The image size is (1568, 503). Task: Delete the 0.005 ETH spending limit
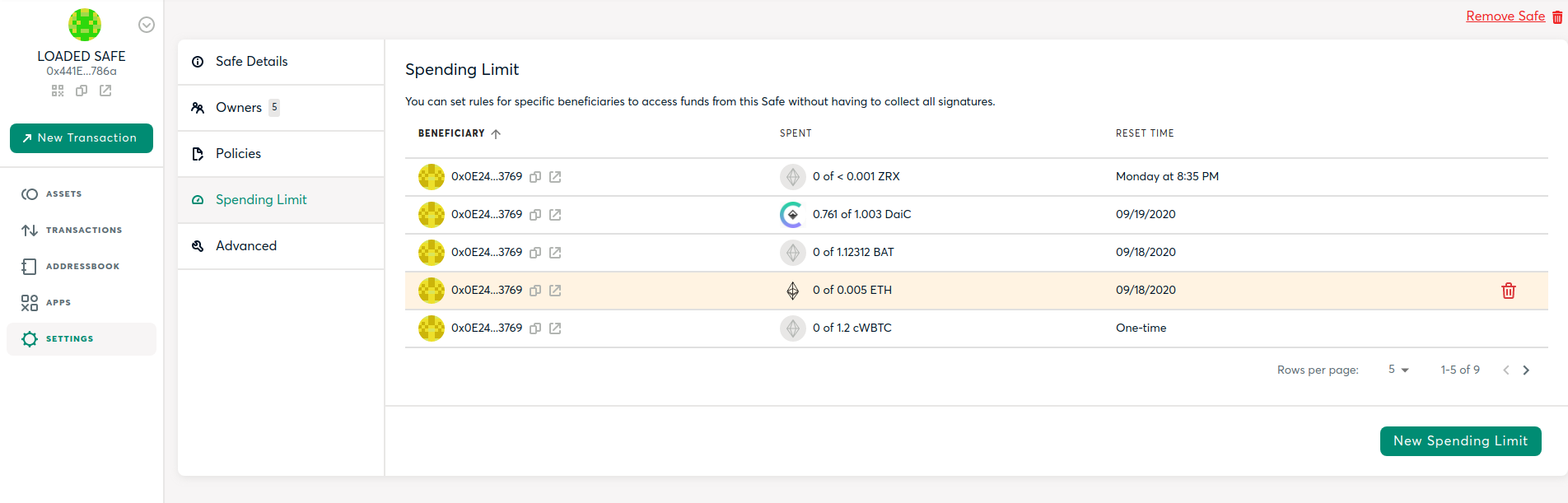1508,291
